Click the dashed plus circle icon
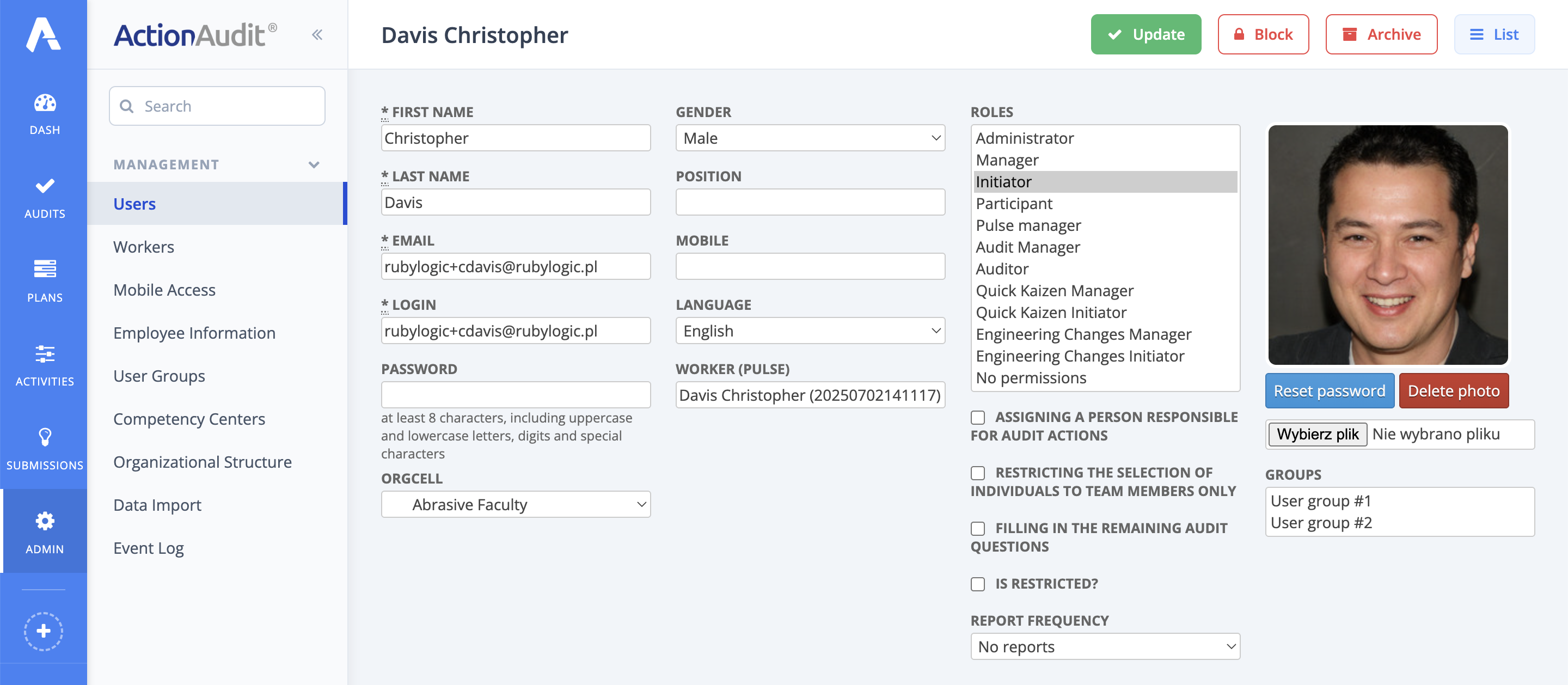 [x=44, y=631]
